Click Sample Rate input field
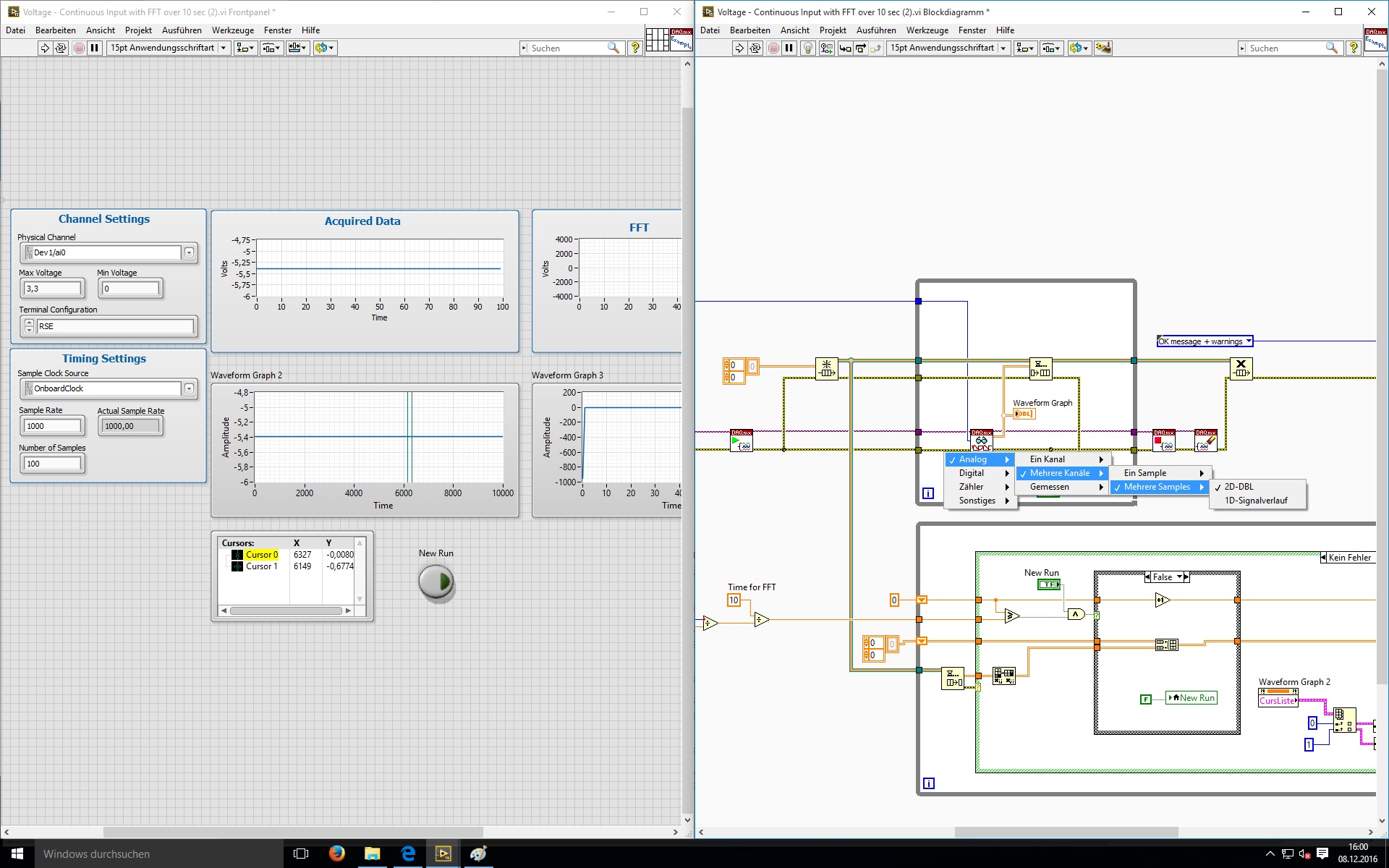The image size is (1389, 868). pos(53,426)
